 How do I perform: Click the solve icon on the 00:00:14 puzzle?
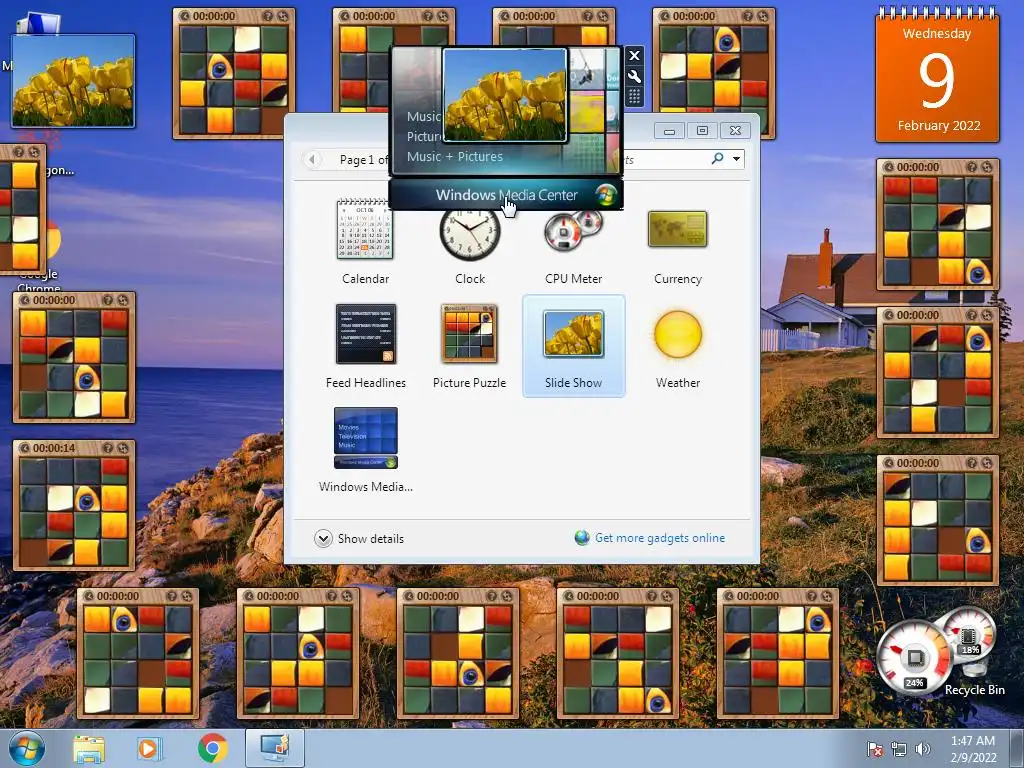[x=123, y=448]
